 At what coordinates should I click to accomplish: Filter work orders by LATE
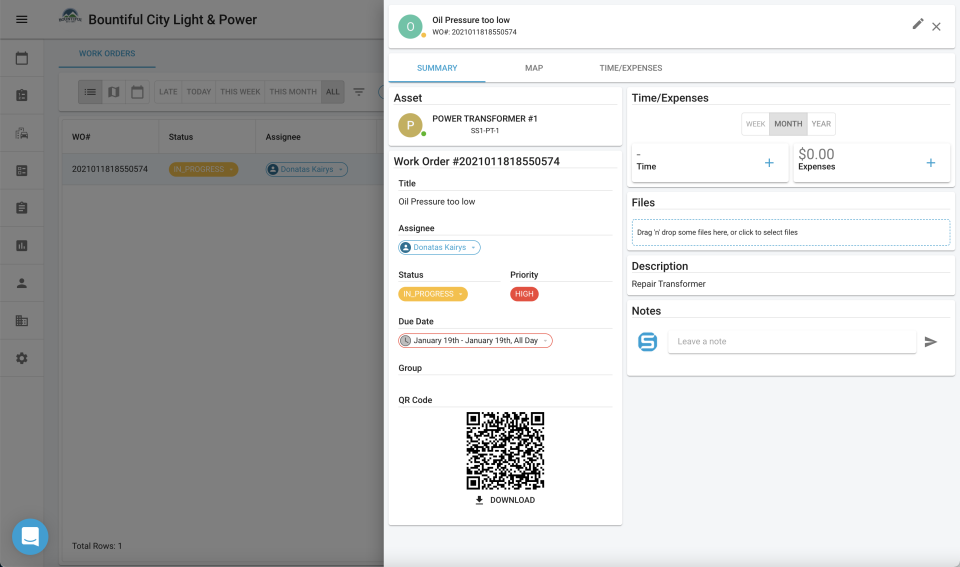point(168,92)
